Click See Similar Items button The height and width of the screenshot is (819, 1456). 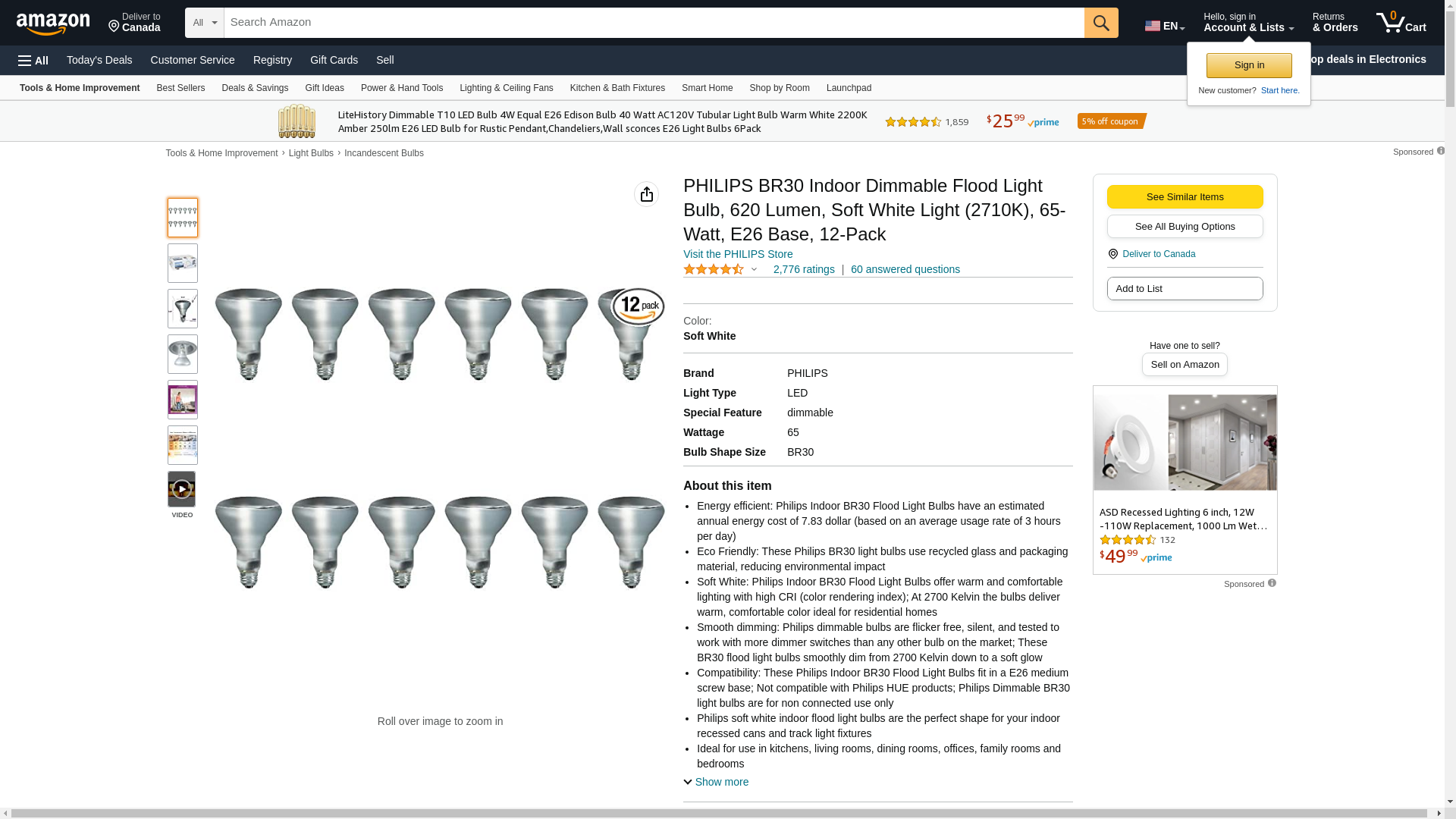tap(1185, 197)
